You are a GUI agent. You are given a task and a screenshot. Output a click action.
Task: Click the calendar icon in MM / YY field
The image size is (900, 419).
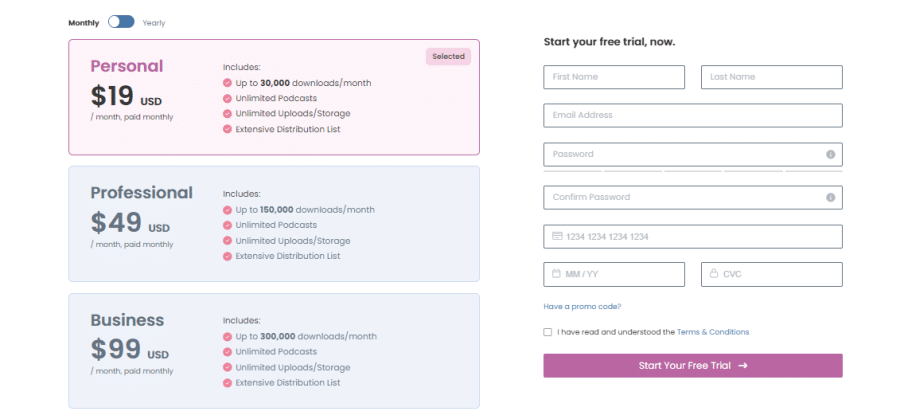coord(556,274)
